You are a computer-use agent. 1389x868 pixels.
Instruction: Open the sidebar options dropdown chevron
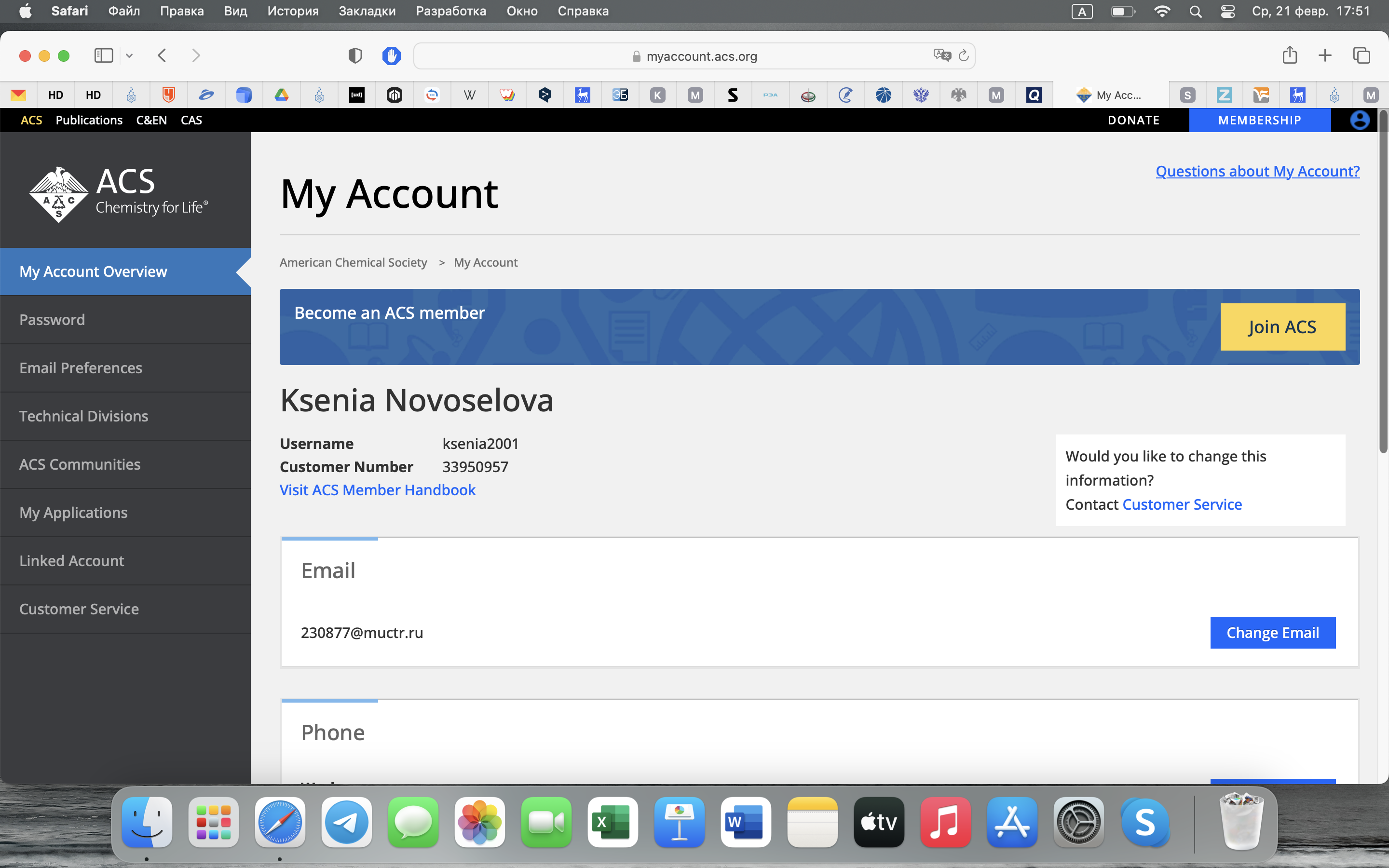click(x=129, y=55)
